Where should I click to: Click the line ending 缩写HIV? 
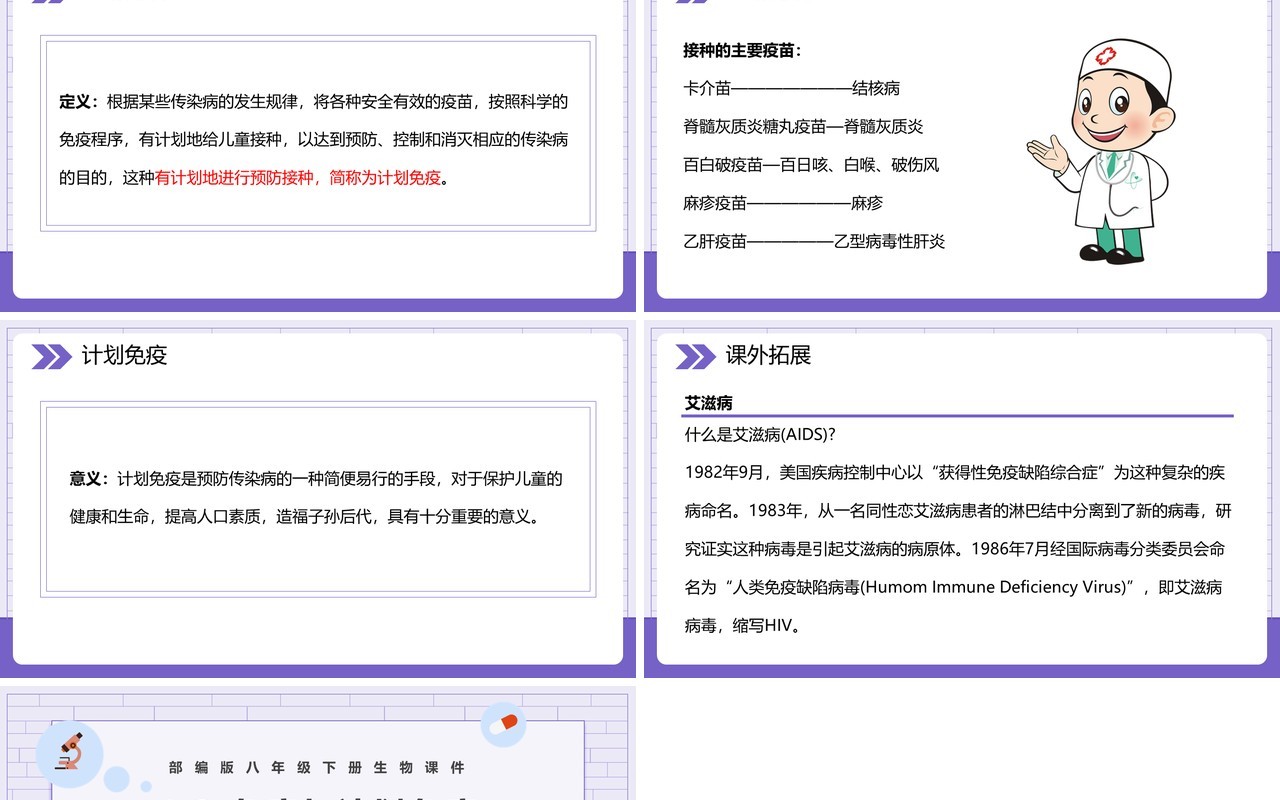pyautogui.click(x=743, y=626)
